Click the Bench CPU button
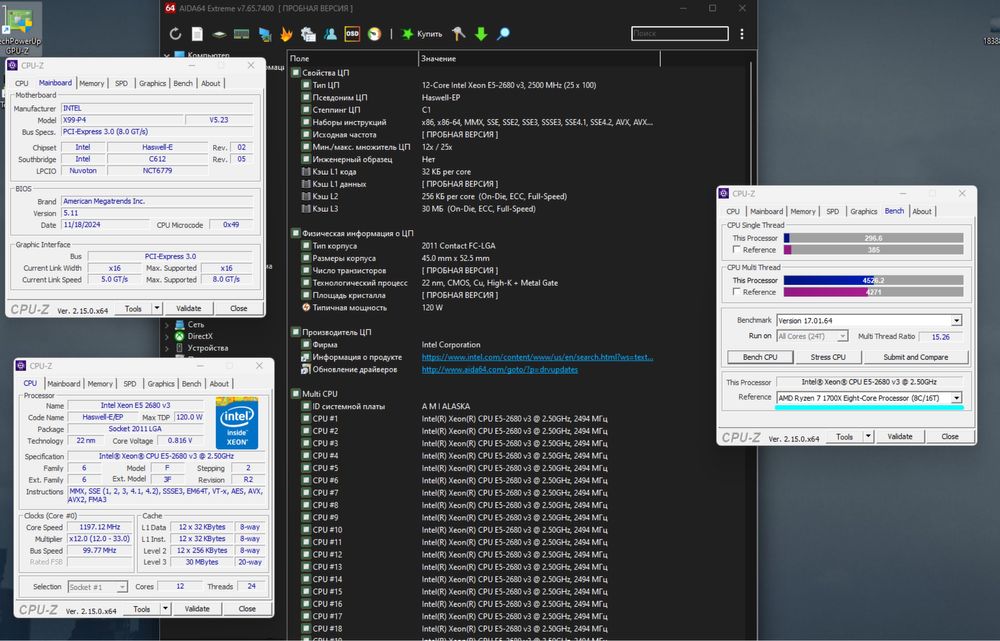The height and width of the screenshot is (641, 1000). coord(760,357)
